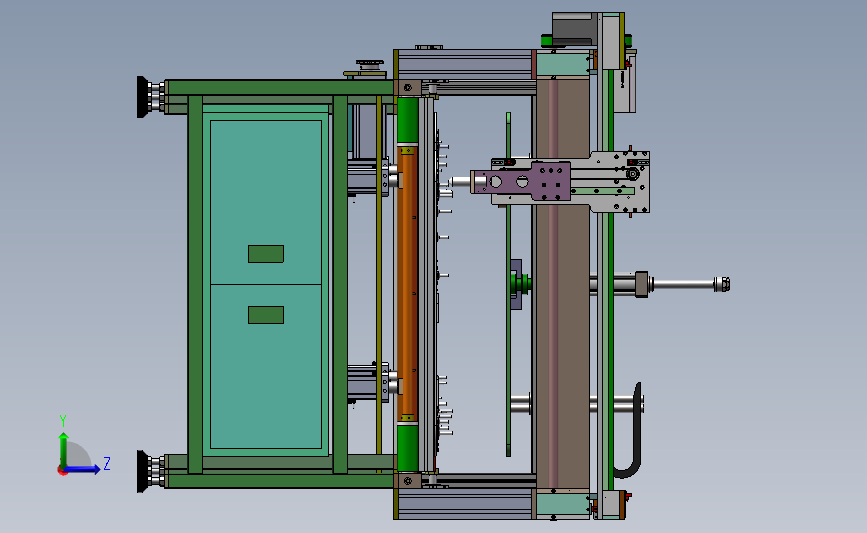Select the top aluminum extrusion beam

pos(466,64)
